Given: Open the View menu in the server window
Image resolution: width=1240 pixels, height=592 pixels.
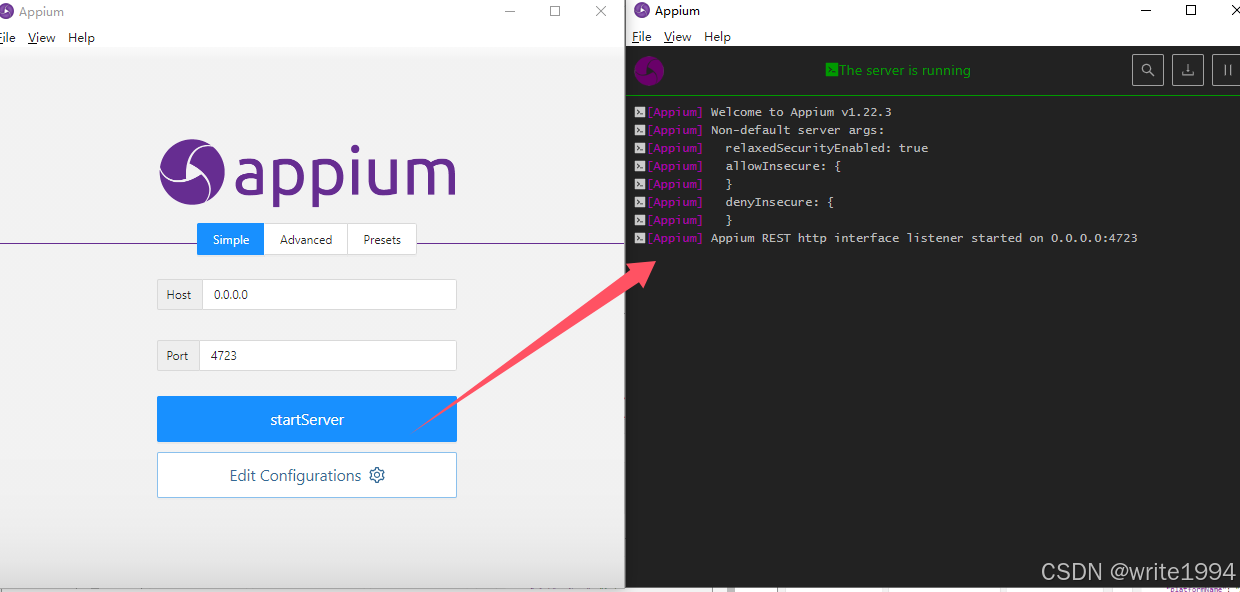Looking at the screenshot, I should click(x=677, y=36).
